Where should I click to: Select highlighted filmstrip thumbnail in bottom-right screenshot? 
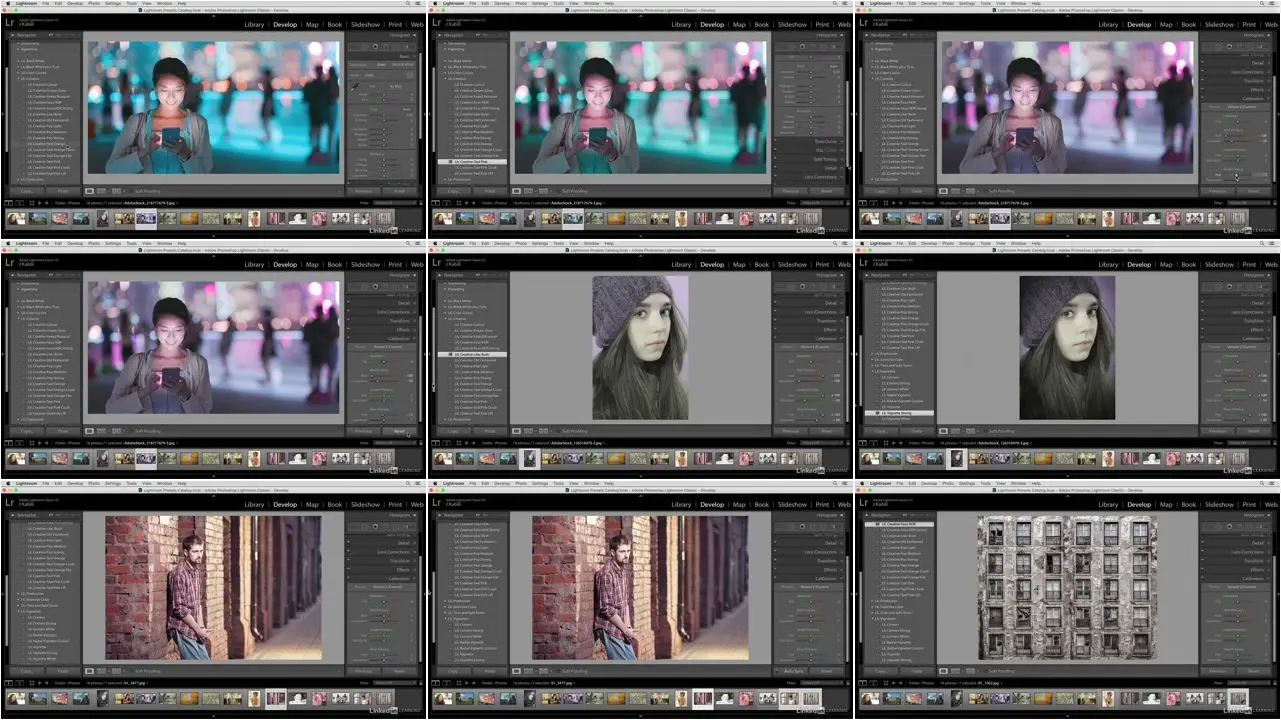click(x=1238, y=698)
